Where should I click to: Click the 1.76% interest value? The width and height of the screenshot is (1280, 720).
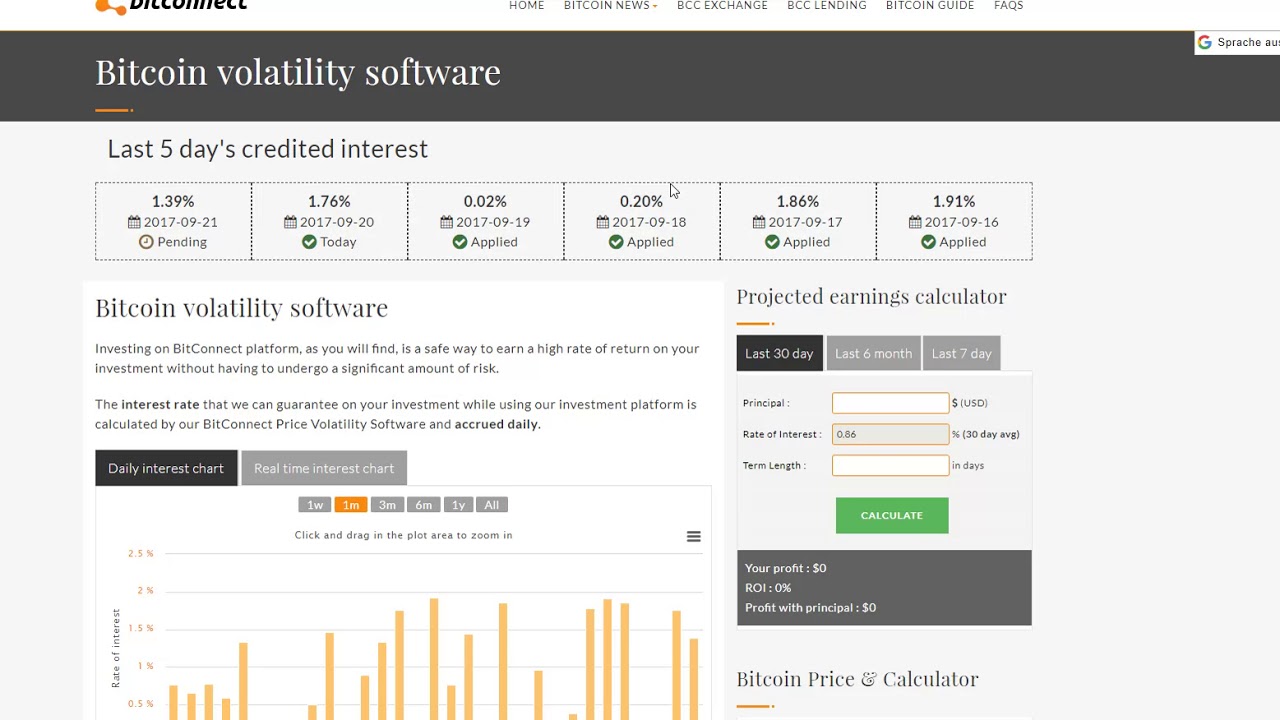(x=329, y=202)
